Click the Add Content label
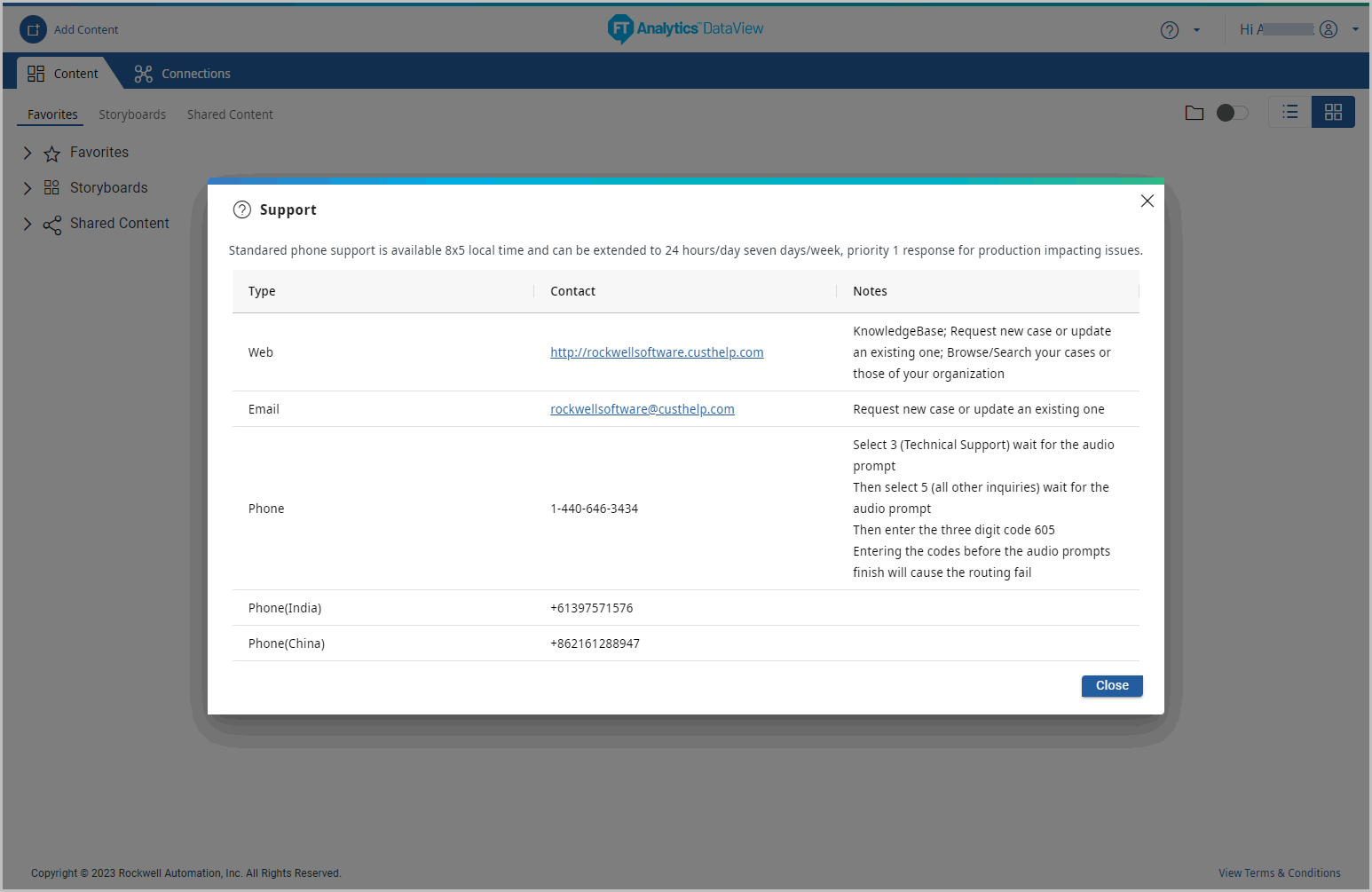This screenshot has height=892, width=1372. click(x=86, y=30)
